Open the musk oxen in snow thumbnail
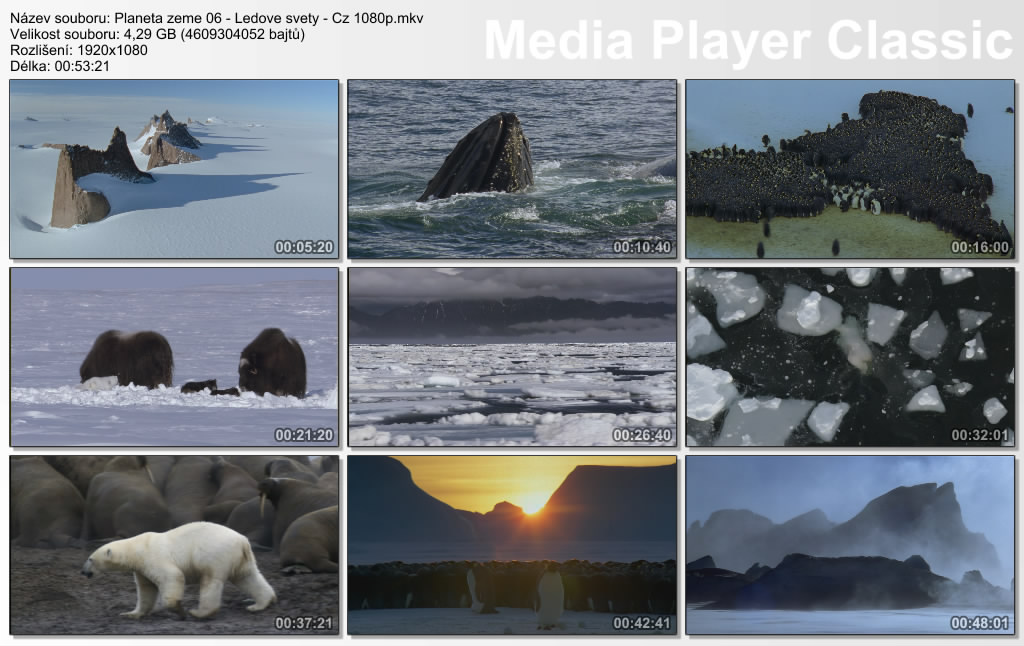The image size is (1024, 646). pyautogui.click(x=174, y=356)
